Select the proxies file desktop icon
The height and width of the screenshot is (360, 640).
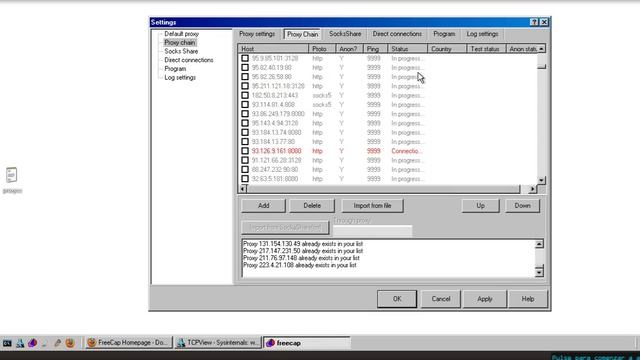(12, 180)
